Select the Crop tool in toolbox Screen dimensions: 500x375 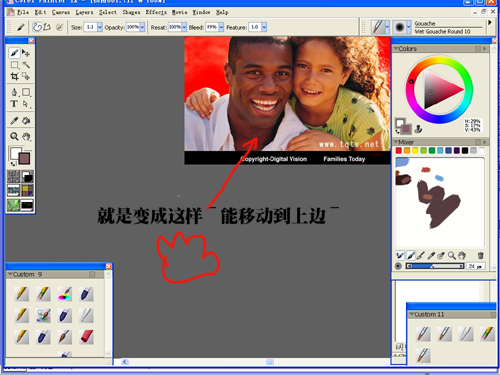coord(14,76)
